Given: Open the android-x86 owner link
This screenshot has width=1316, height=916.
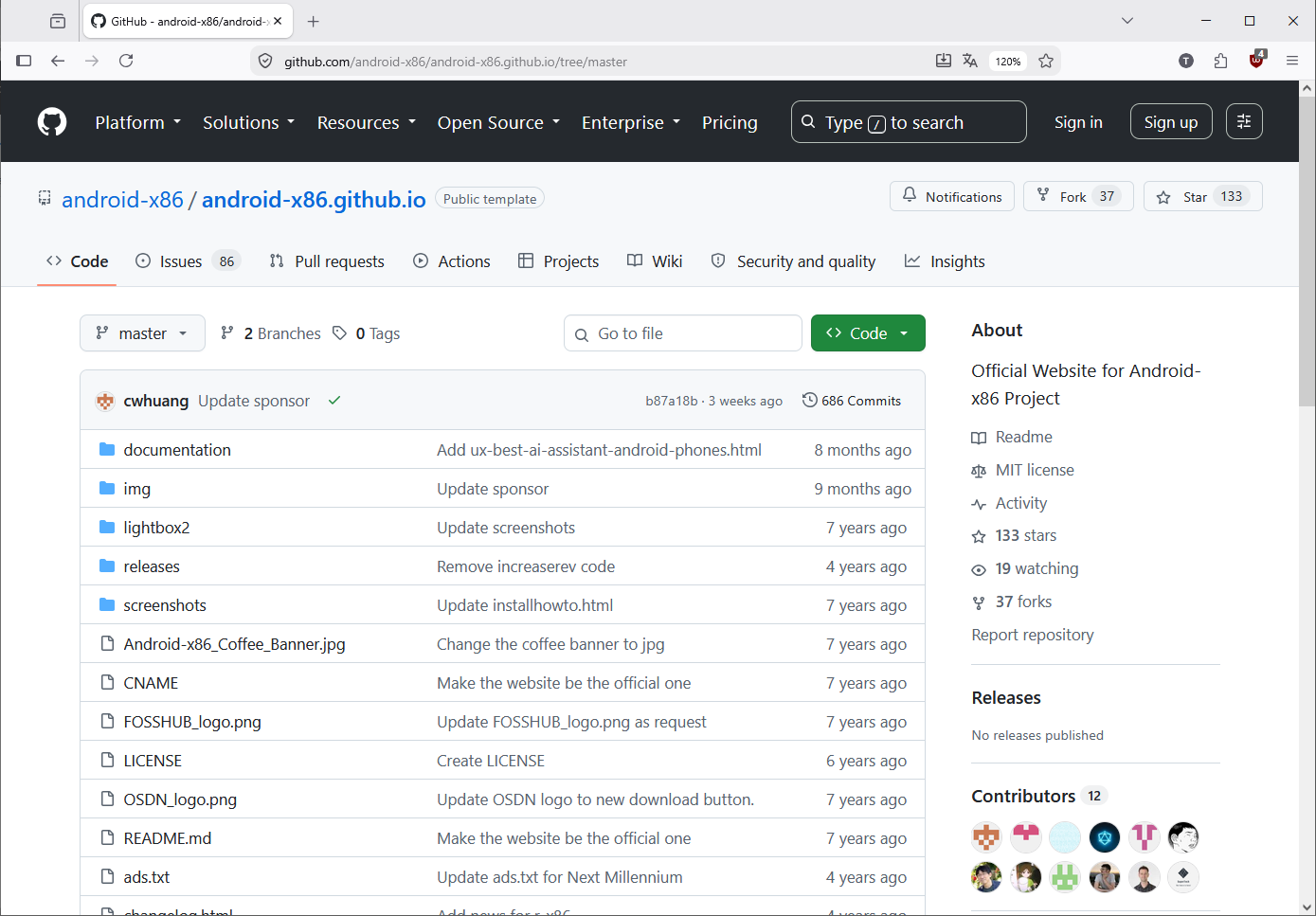Looking at the screenshot, I should 122,200.
